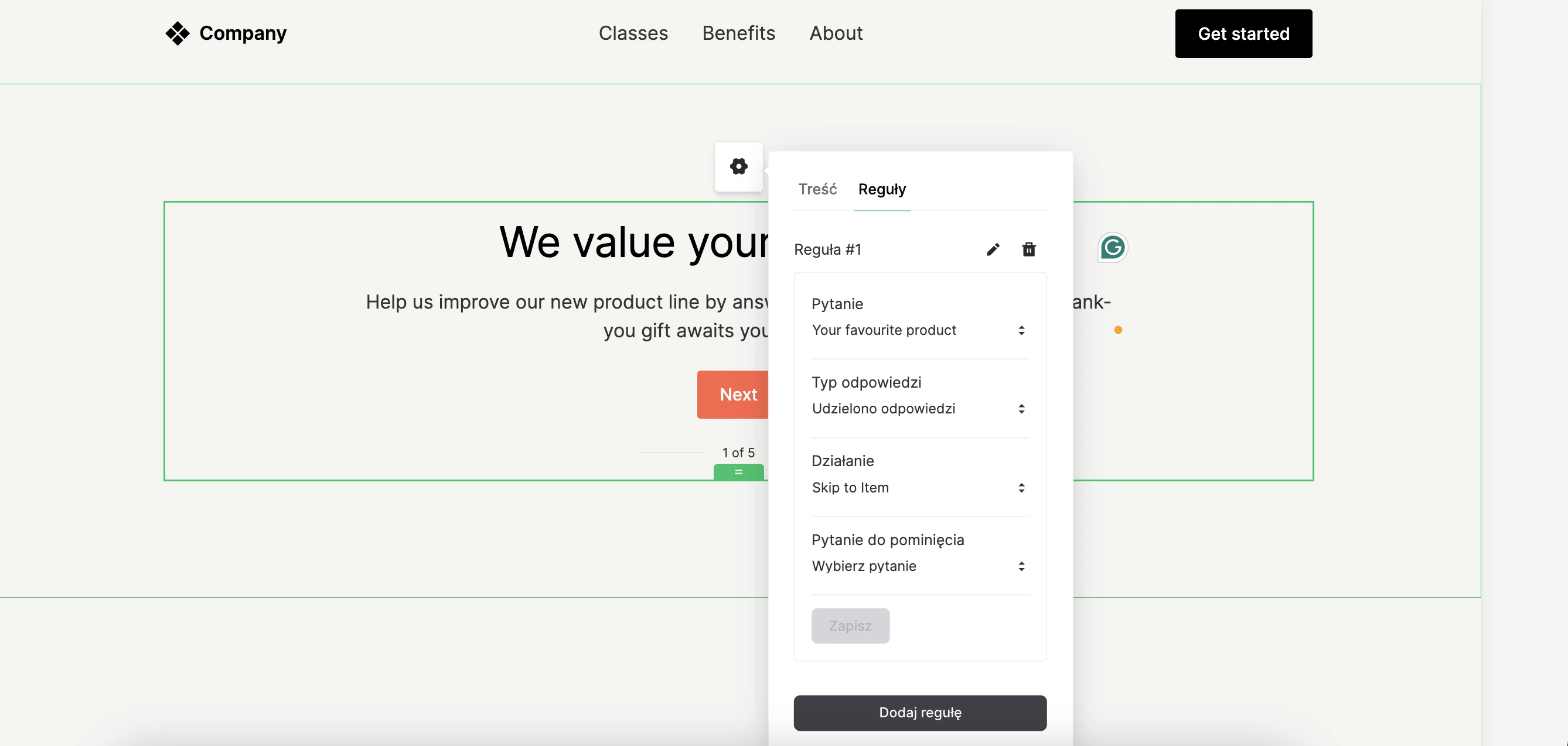The width and height of the screenshot is (1568, 746).
Task: Go to the Benefits nav link
Action: pyautogui.click(x=738, y=33)
